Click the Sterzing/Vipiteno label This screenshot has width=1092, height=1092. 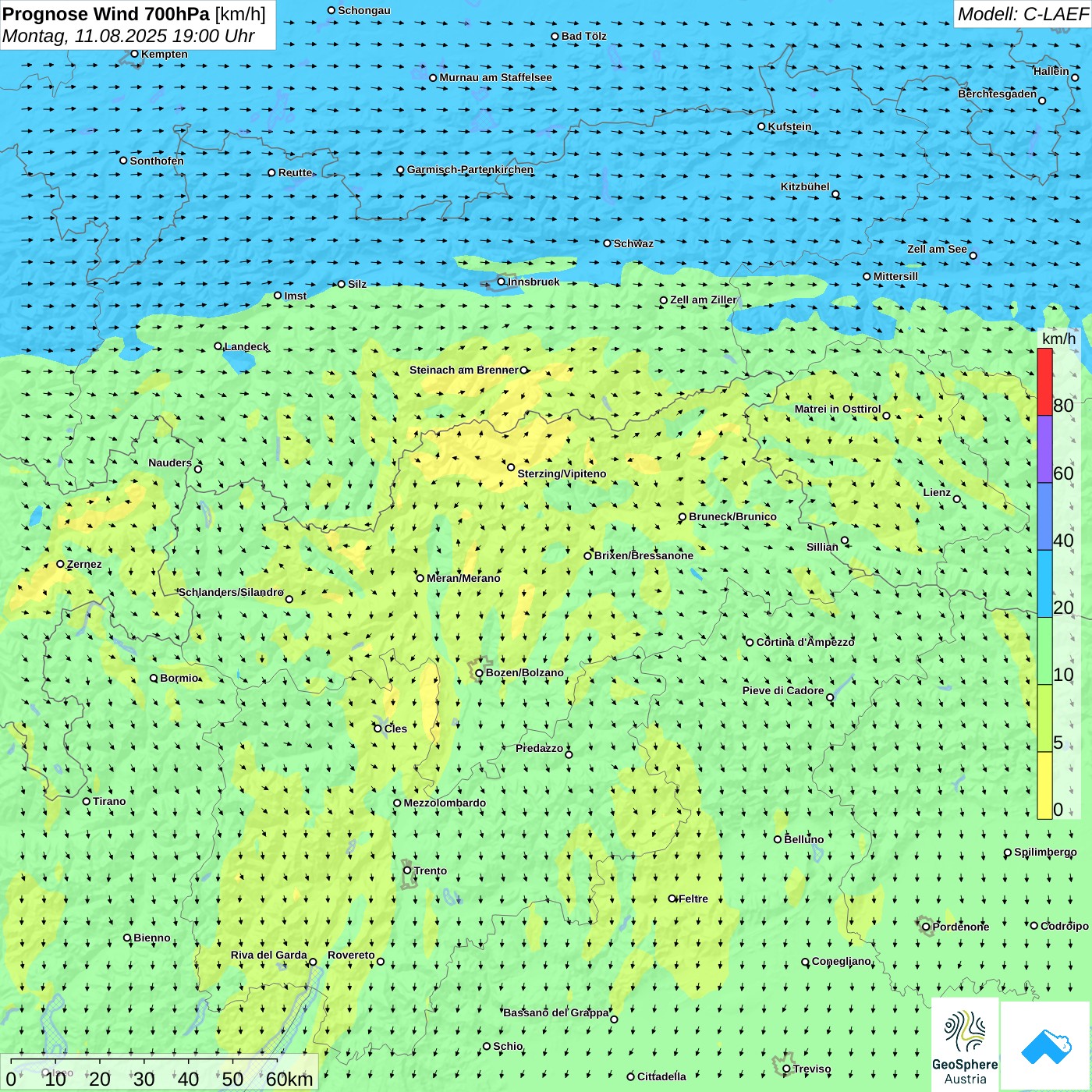pos(562,473)
